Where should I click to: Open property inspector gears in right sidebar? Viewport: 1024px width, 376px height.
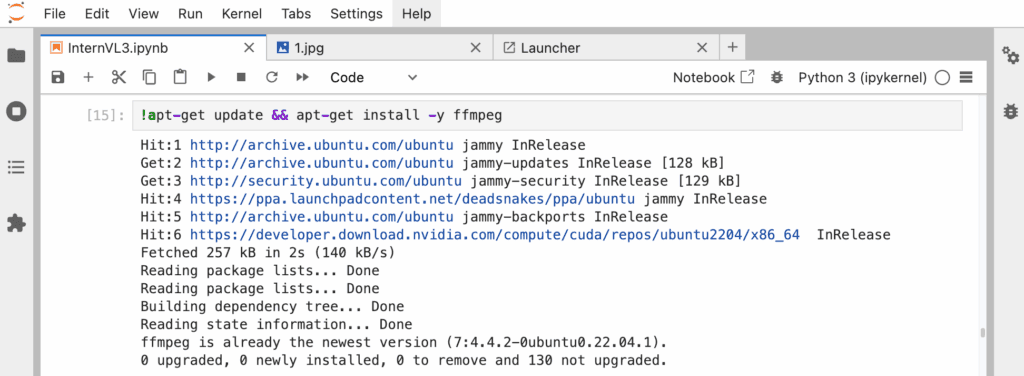pyautogui.click(x=1010, y=57)
